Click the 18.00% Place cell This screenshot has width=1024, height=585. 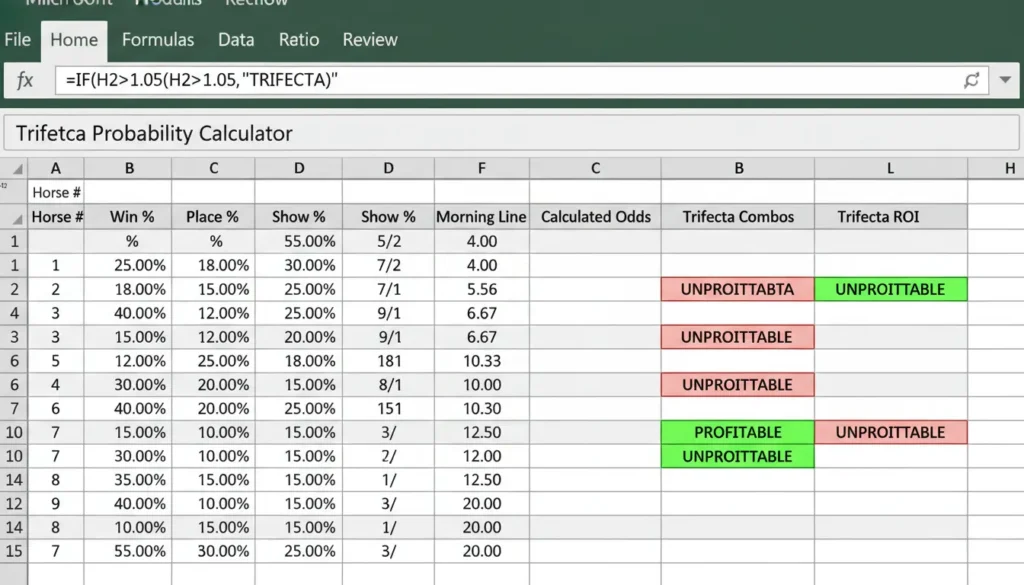[x=213, y=265]
